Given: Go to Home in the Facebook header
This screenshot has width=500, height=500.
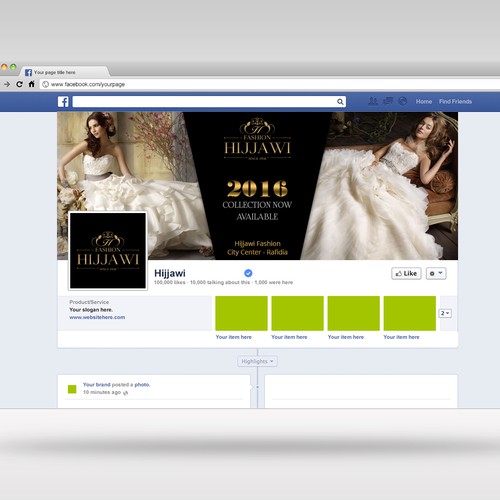Looking at the screenshot, I should pyautogui.click(x=424, y=101).
